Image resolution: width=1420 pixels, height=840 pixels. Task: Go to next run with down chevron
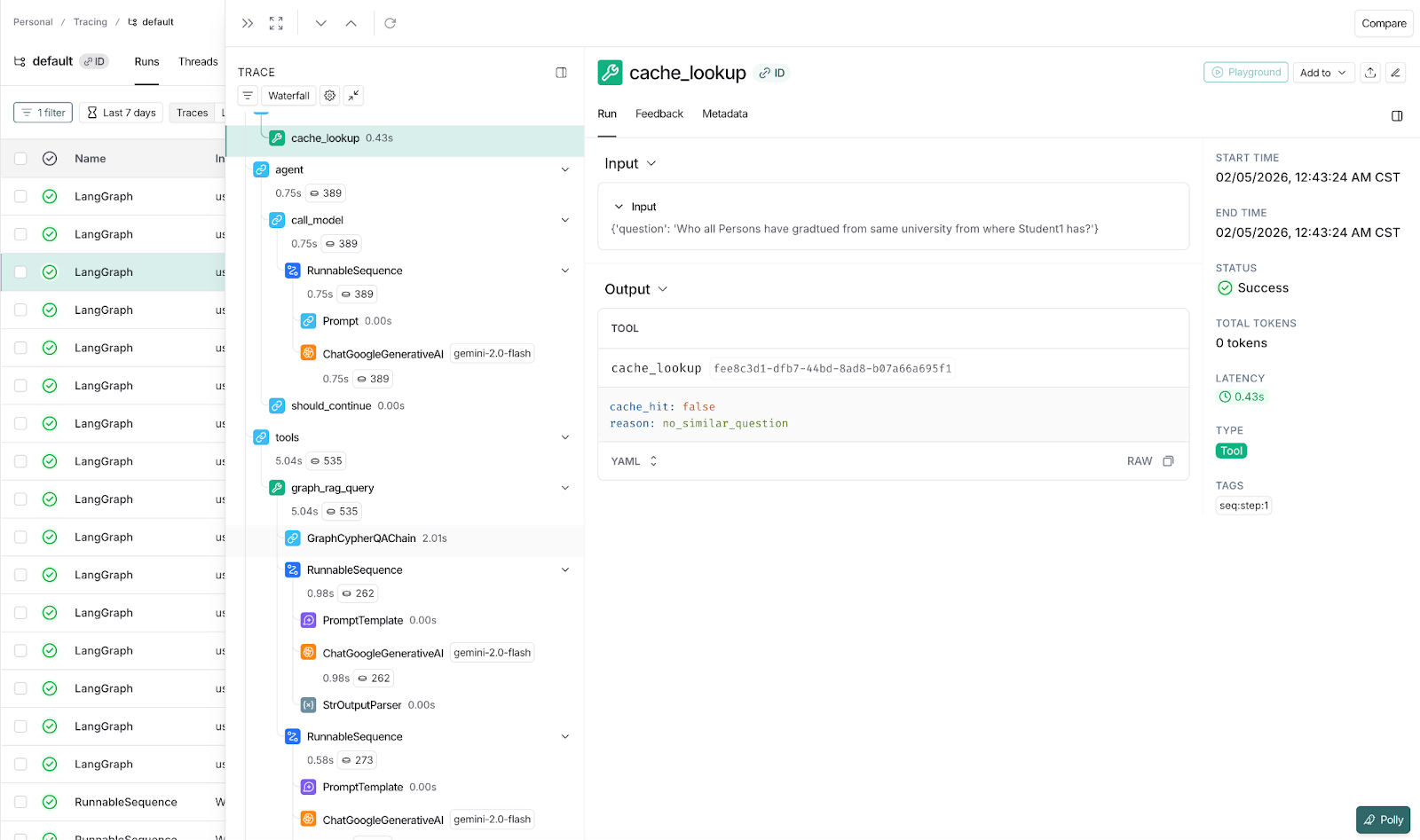pyautogui.click(x=321, y=23)
